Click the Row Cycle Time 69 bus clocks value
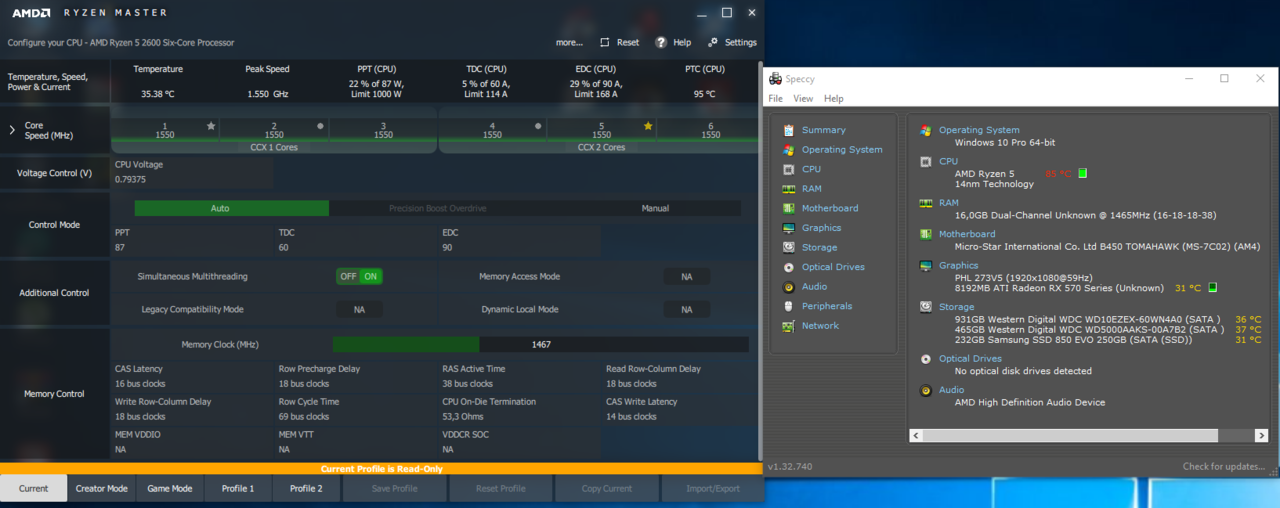This screenshot has height=508, width=1280. click(303, 416)
